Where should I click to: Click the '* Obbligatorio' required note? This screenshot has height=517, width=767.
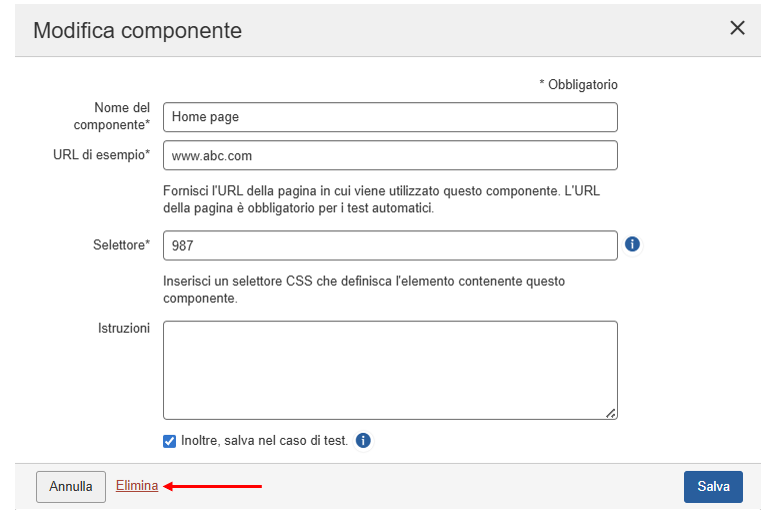pos(578,85)
